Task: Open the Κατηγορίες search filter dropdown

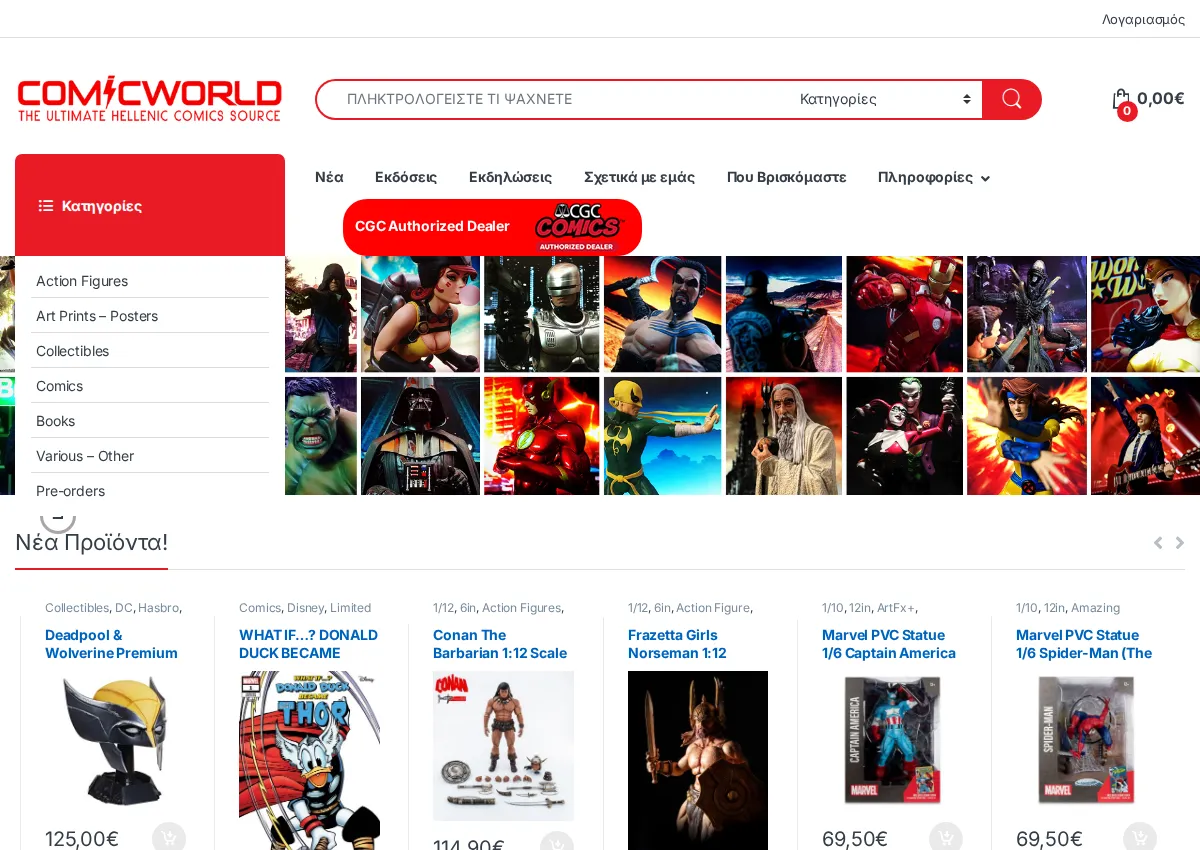Action: (x=885, y=99)
